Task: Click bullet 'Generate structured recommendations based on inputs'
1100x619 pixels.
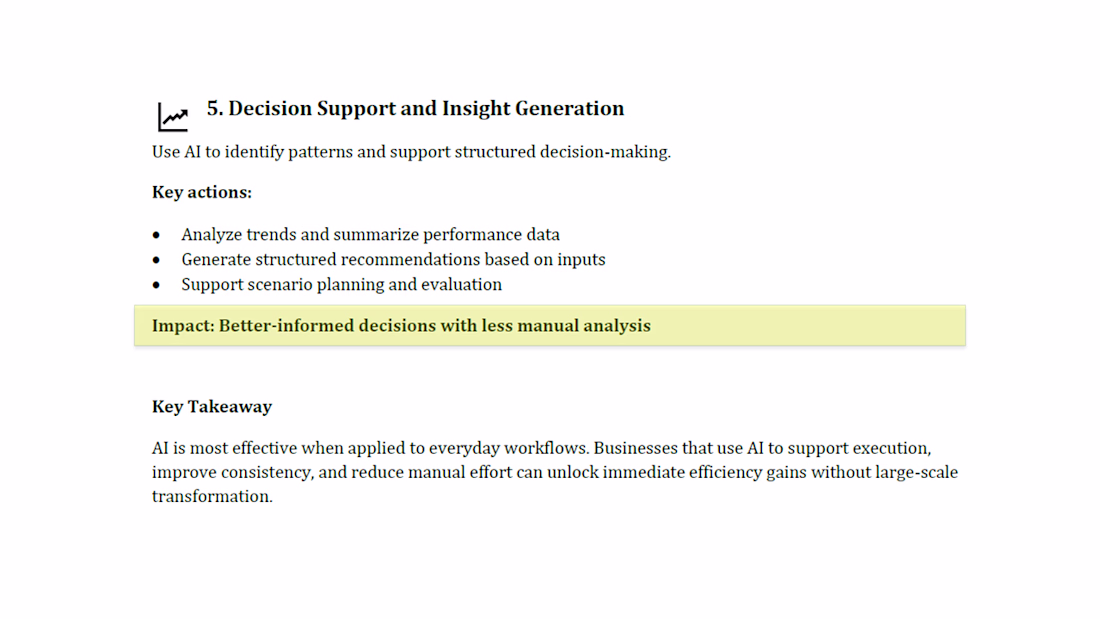Action: coord(393,260)
